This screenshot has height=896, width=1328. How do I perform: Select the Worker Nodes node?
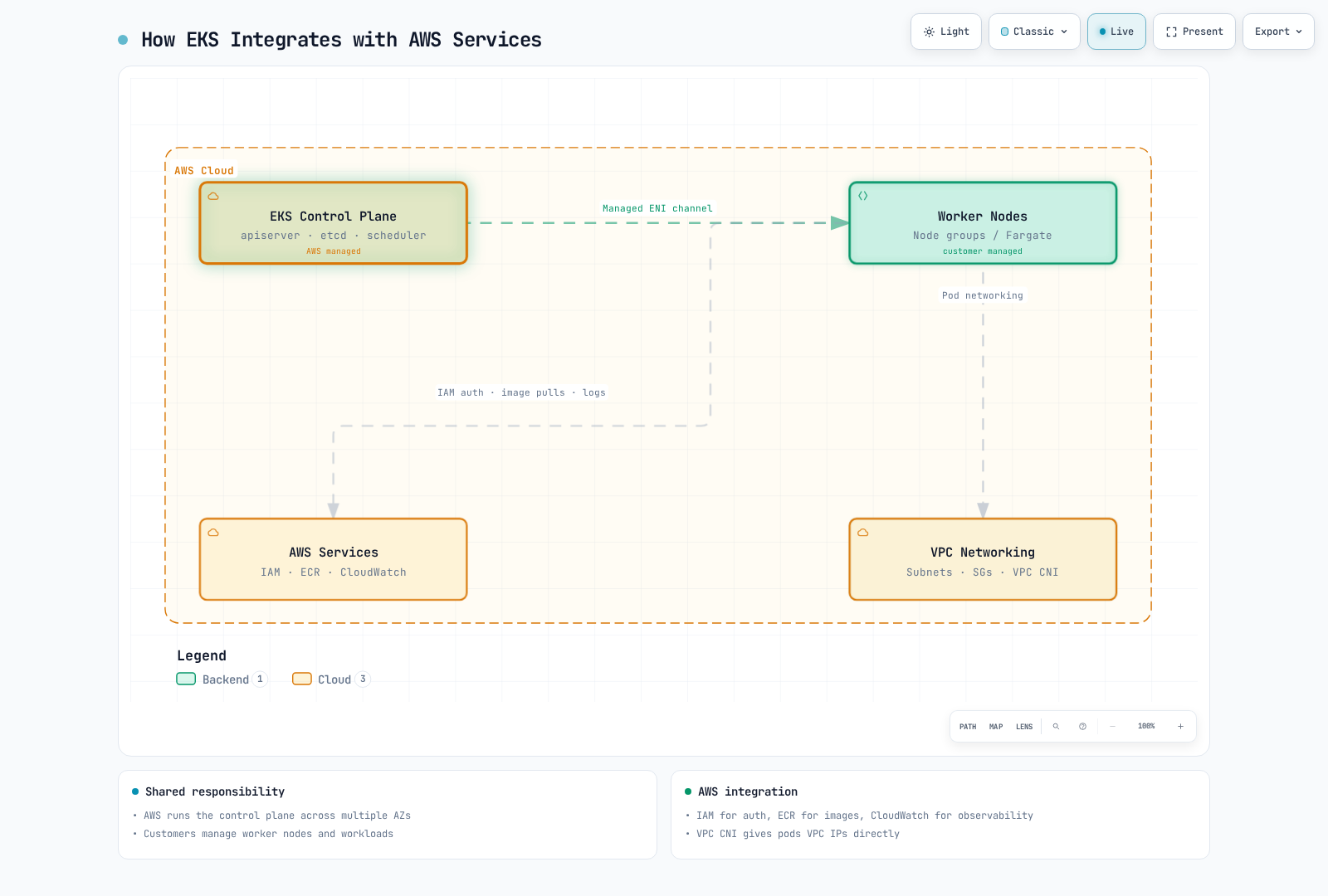[983, 223]
